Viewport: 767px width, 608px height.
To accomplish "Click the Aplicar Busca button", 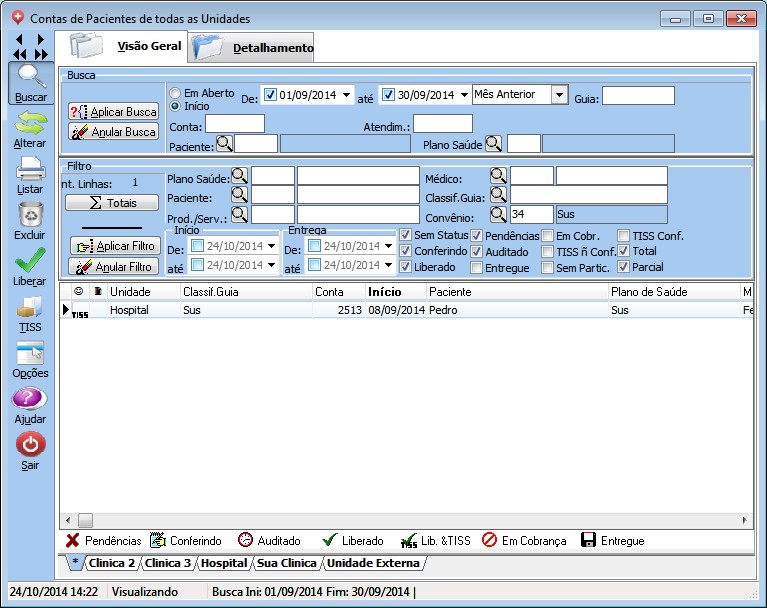I will coord(114,112).
